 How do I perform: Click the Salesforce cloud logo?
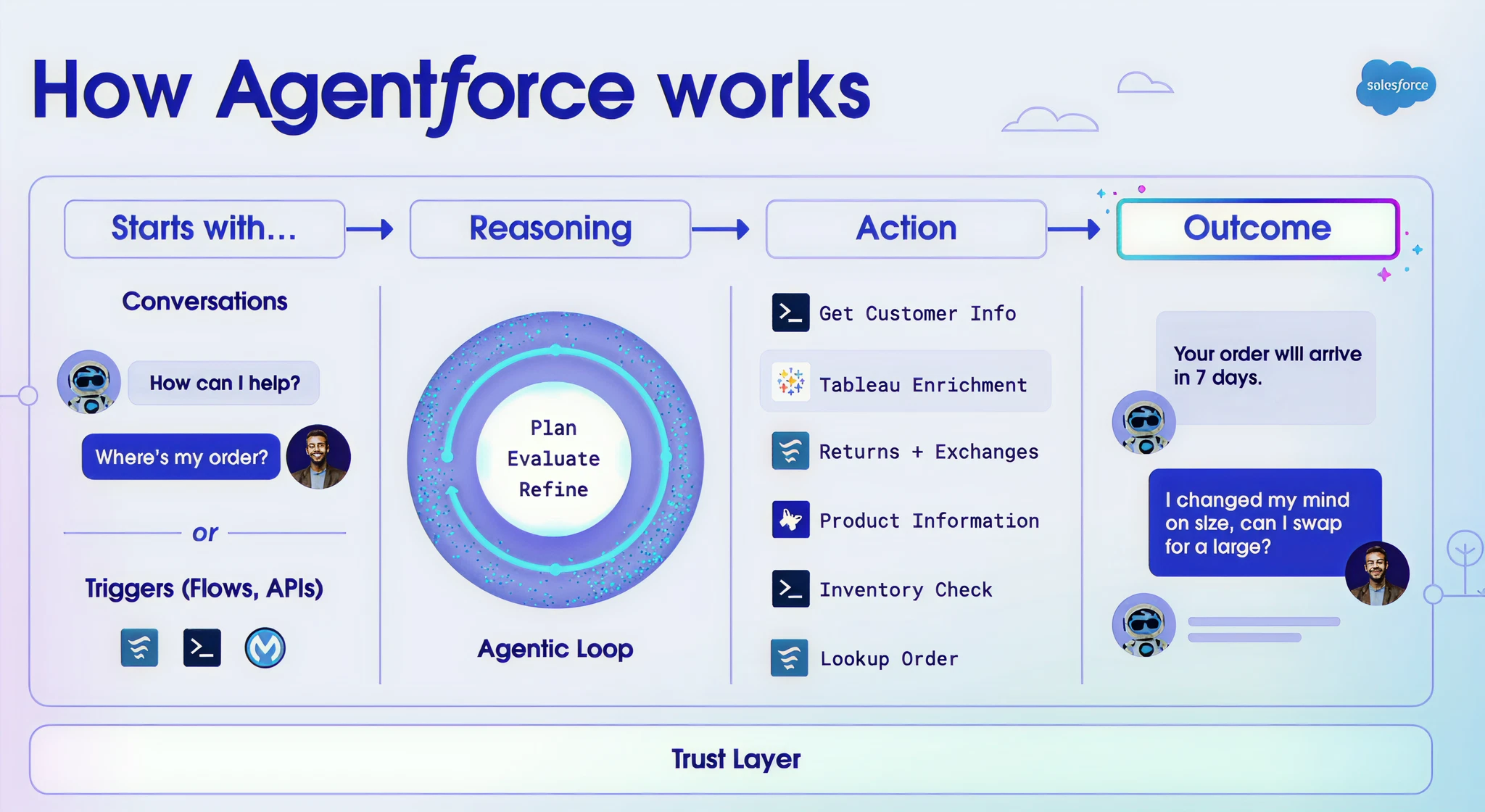[x=1396, y=86]
